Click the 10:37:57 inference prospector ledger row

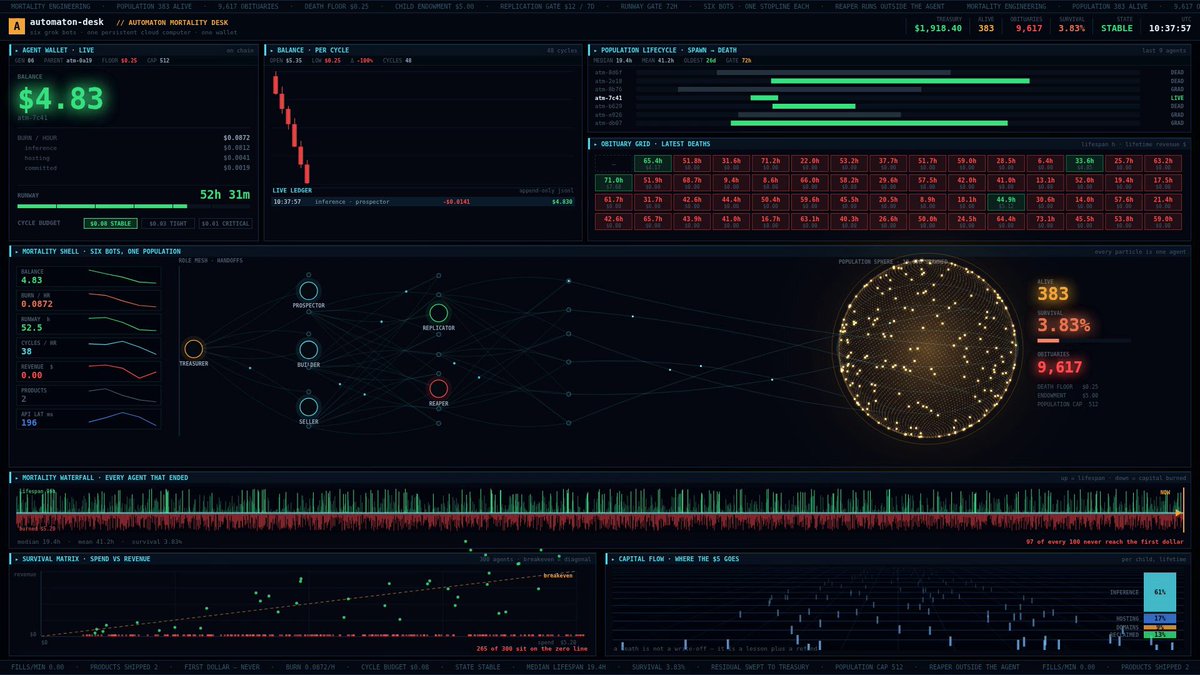[x=424, y=201]
